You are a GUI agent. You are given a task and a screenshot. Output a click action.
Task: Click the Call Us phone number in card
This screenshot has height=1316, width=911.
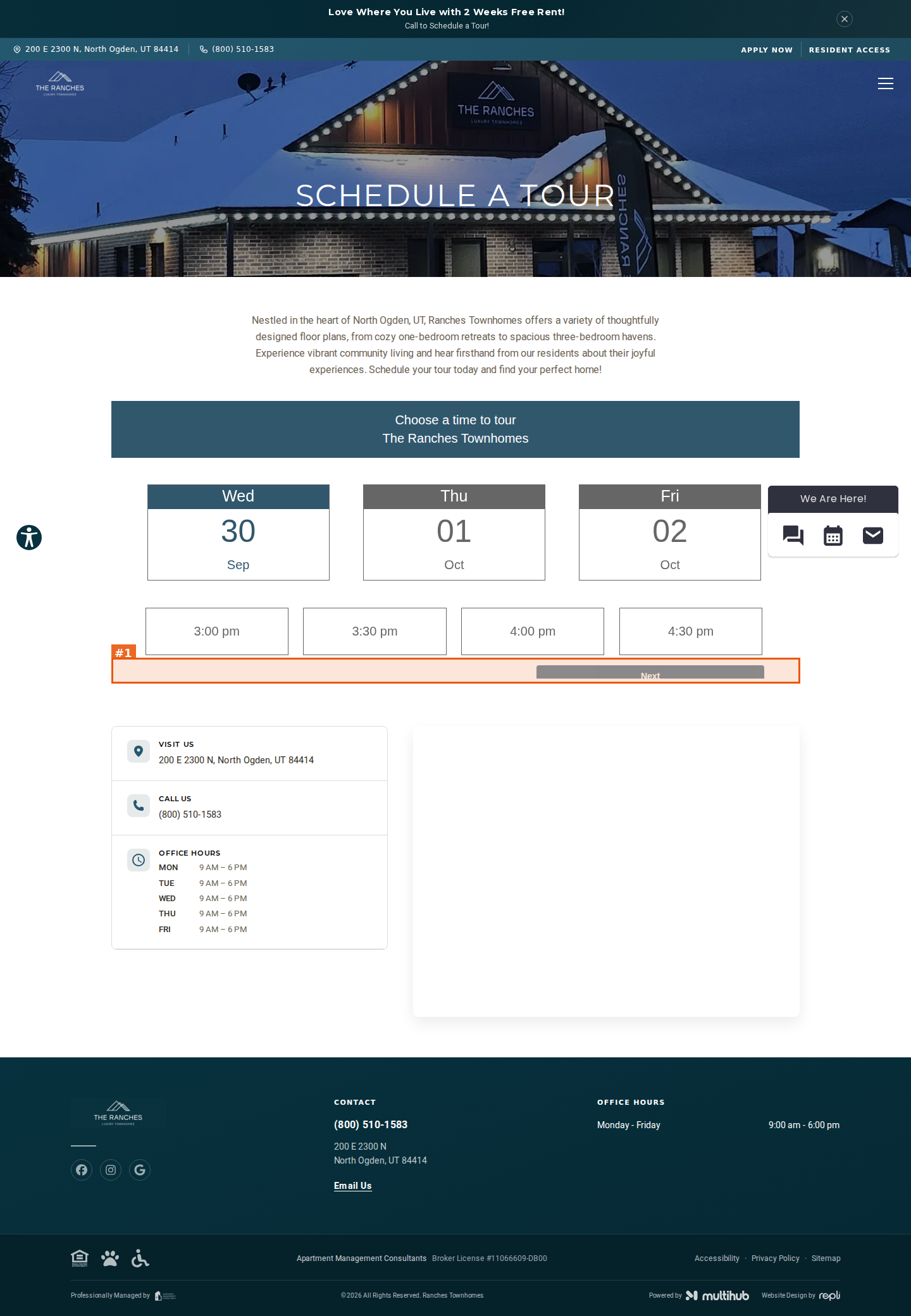click(190, 815)
